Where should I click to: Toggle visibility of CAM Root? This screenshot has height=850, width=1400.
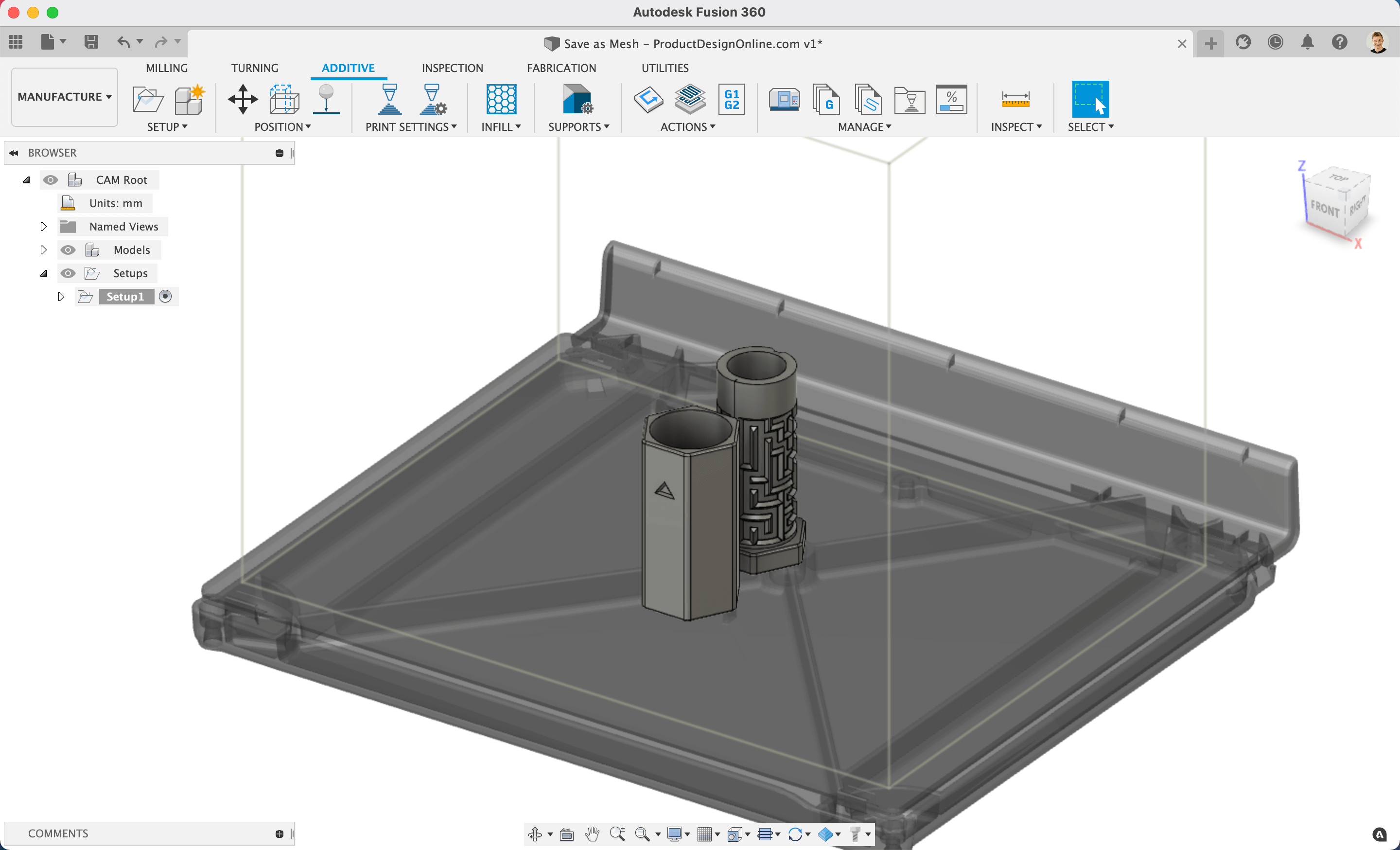pyautogui.click(x=51, y=180)
